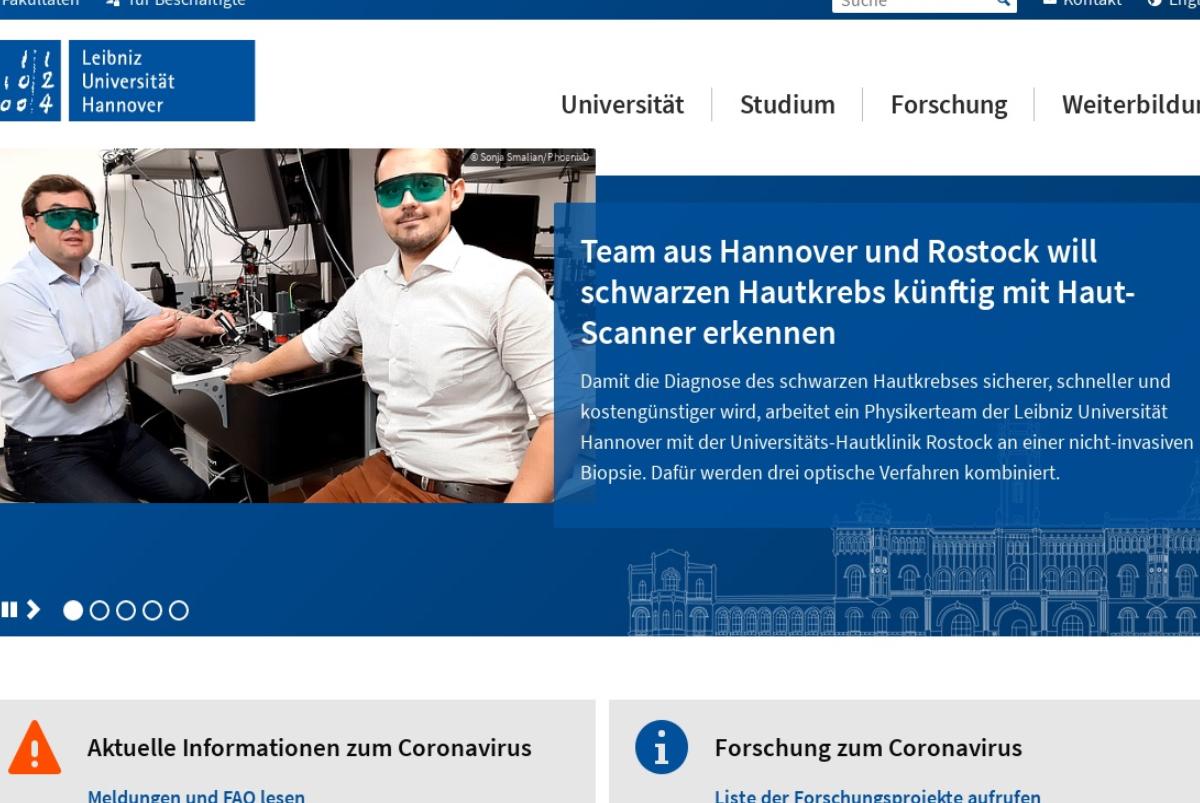Jump to the third slide indicator dot
Screen dimensions: 1200x803
[x=126, y=610]
